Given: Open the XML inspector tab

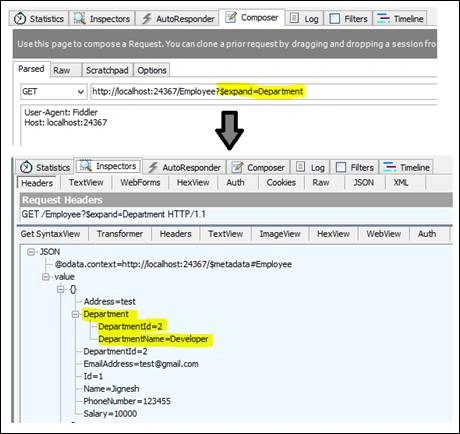Looking at the screenshot, I should pos(401,182).
